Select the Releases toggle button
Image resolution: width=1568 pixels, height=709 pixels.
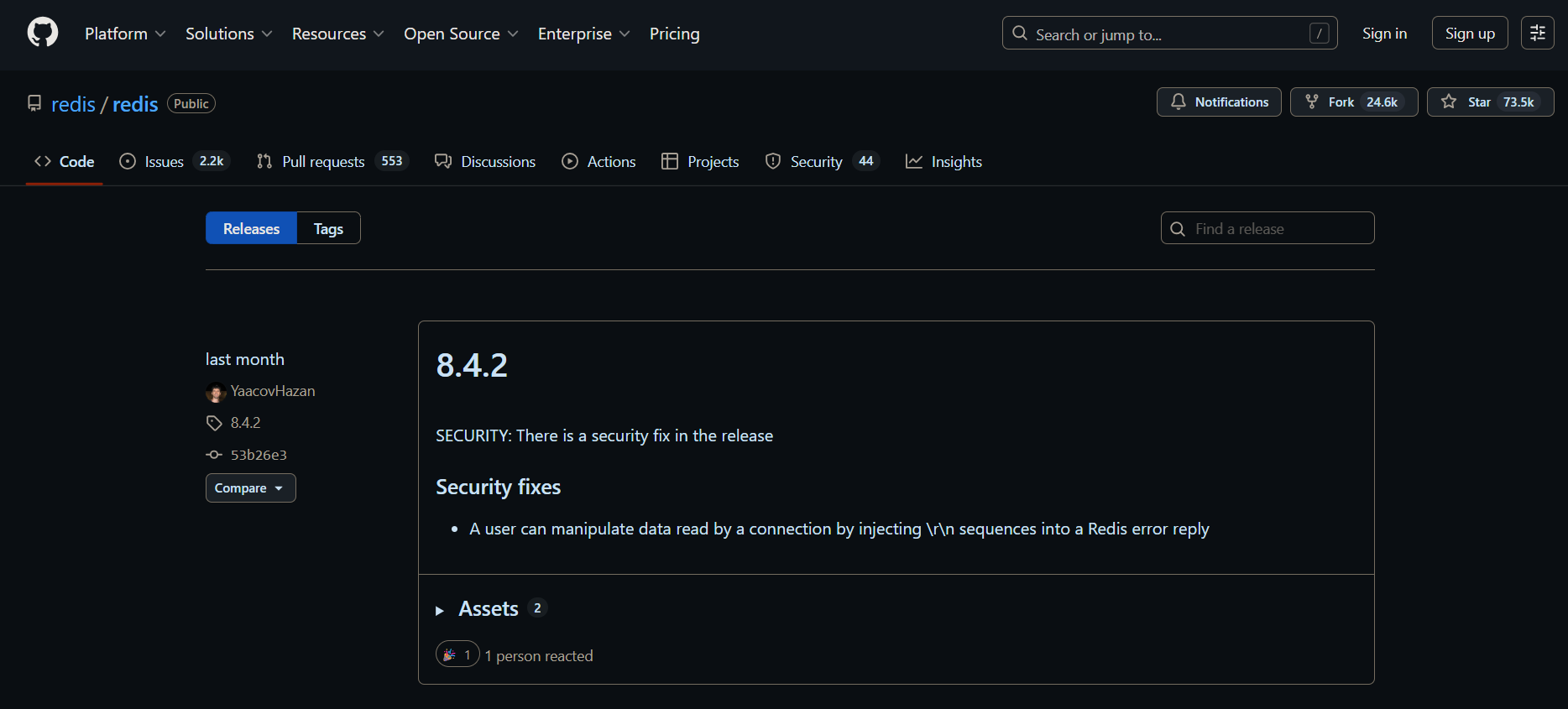pyautogui.click(x=251, y=228)
